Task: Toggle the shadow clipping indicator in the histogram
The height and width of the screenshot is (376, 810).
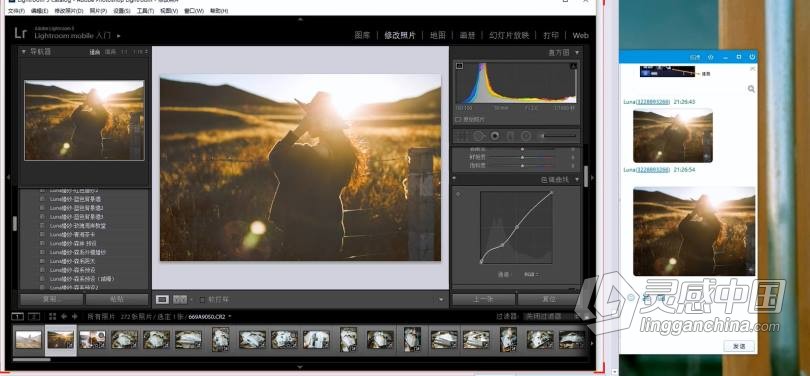Action: pos(459,66)
